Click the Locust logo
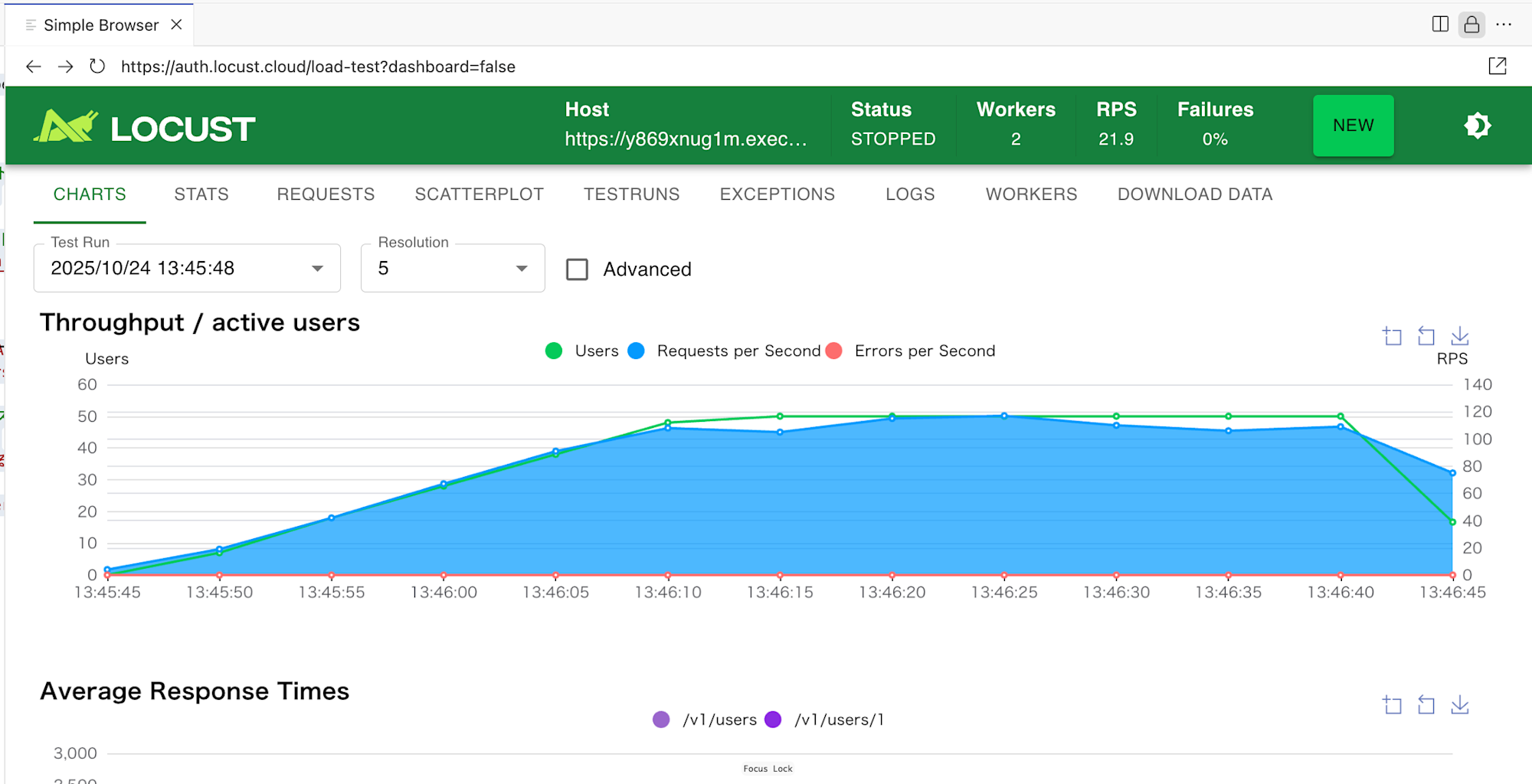Image resolution: width=1532 pixels, height=784 pixels. [145, 127]
